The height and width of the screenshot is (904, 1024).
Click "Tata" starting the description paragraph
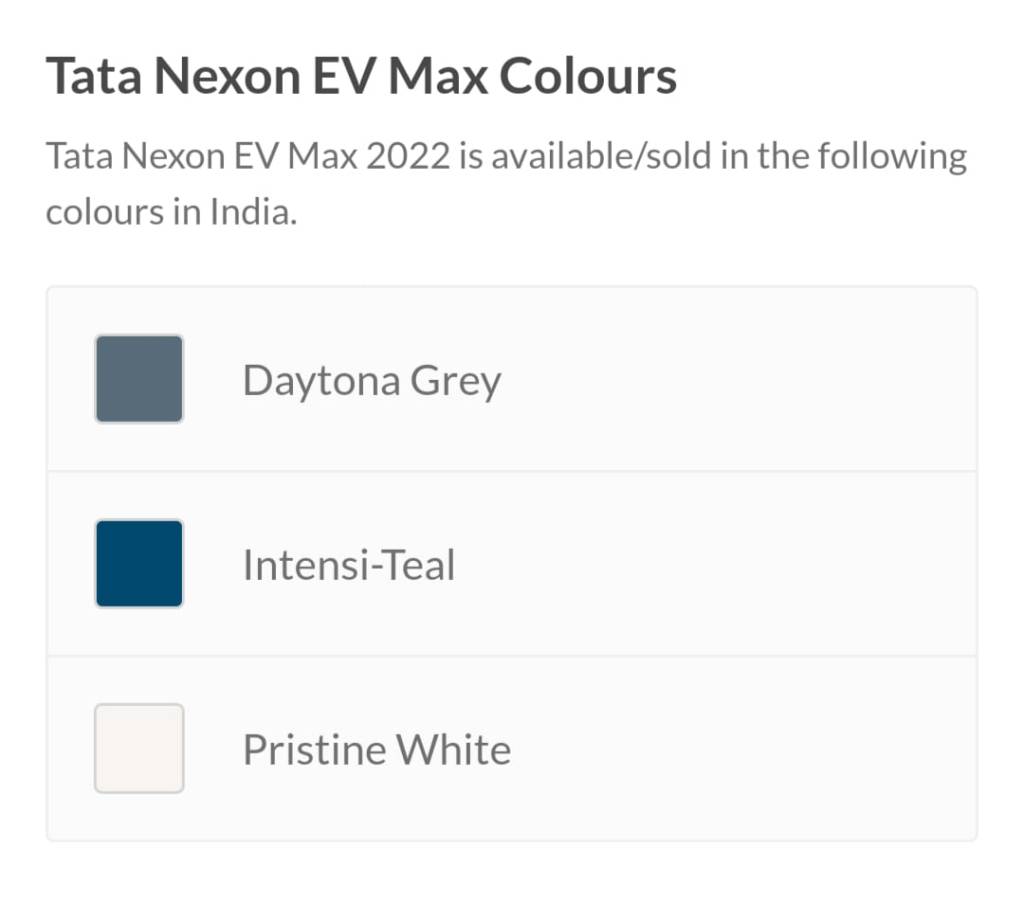coord(78,157)
